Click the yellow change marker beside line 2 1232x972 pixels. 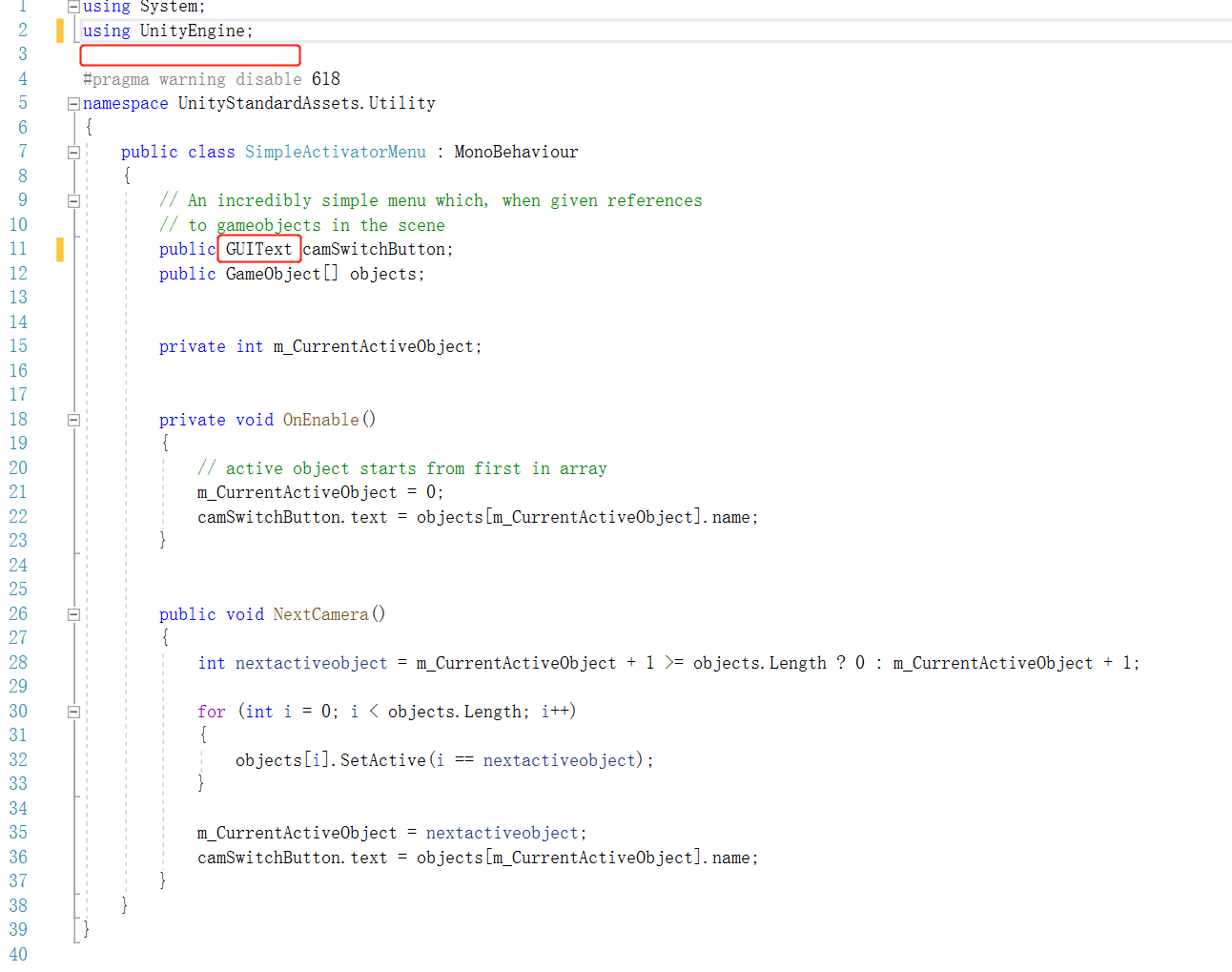(x=60, y=30)
